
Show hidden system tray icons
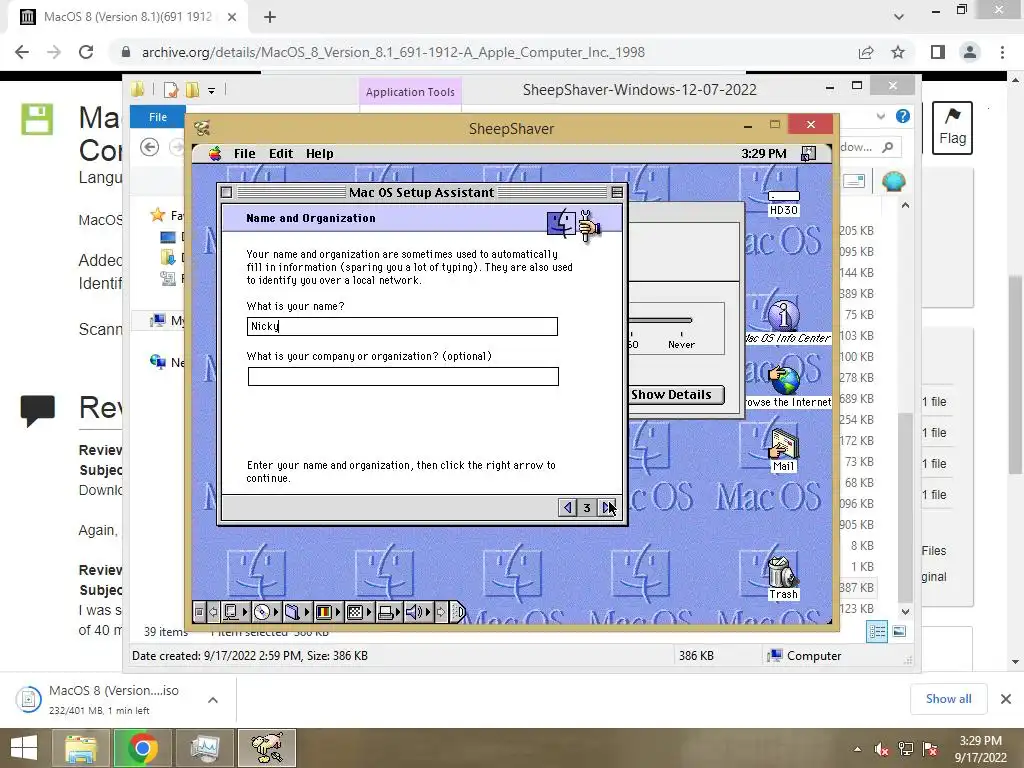(x=857, y=749)
